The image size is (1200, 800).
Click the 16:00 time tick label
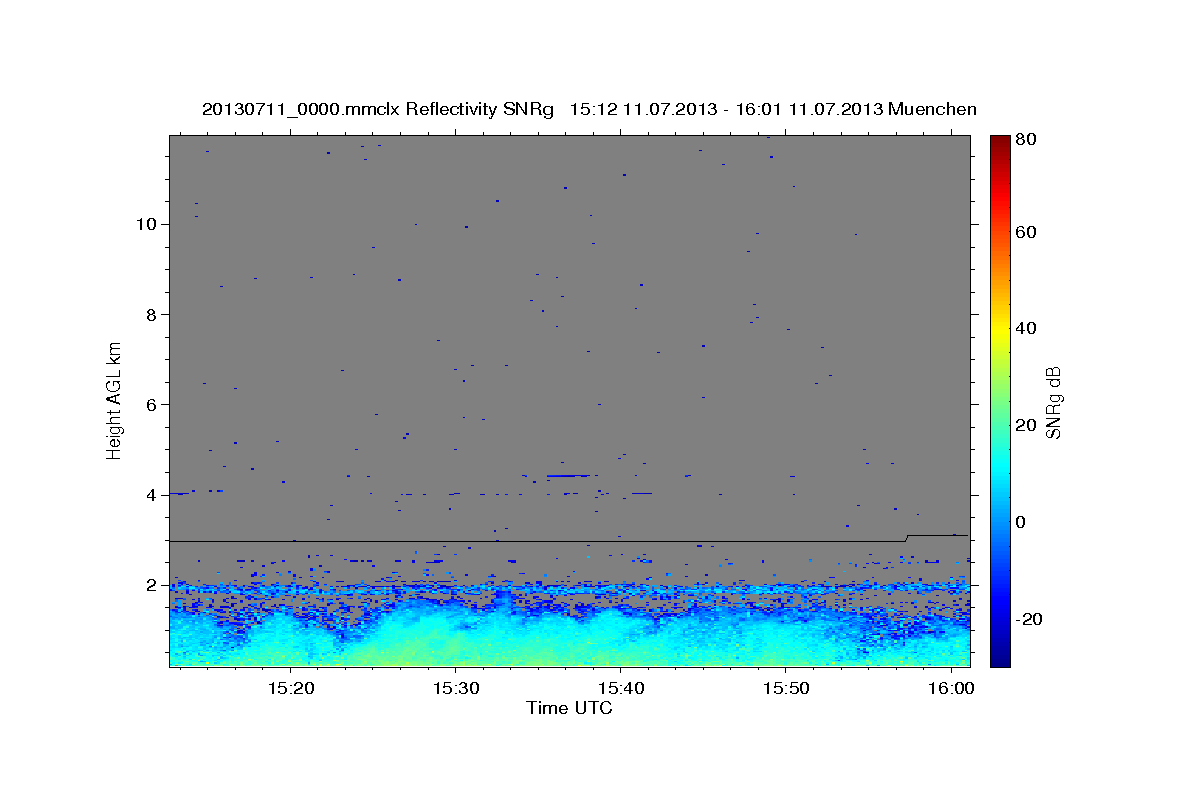pyautogui.click(x=950, y=689)
